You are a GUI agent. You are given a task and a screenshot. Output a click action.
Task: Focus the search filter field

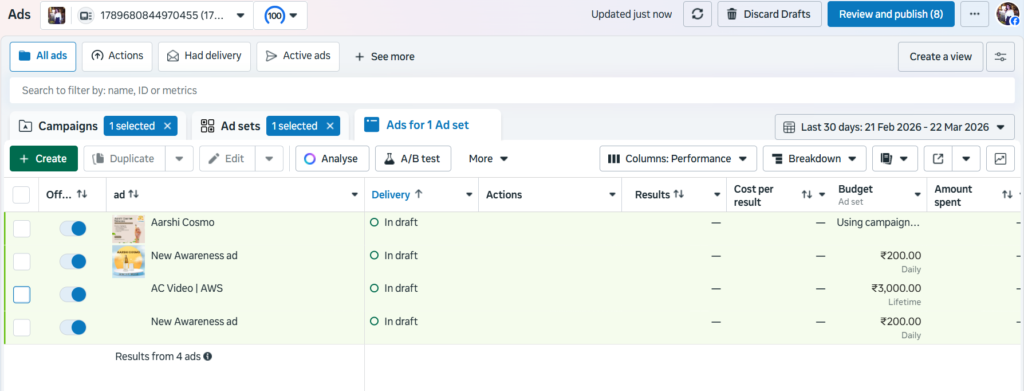(512, 90)
